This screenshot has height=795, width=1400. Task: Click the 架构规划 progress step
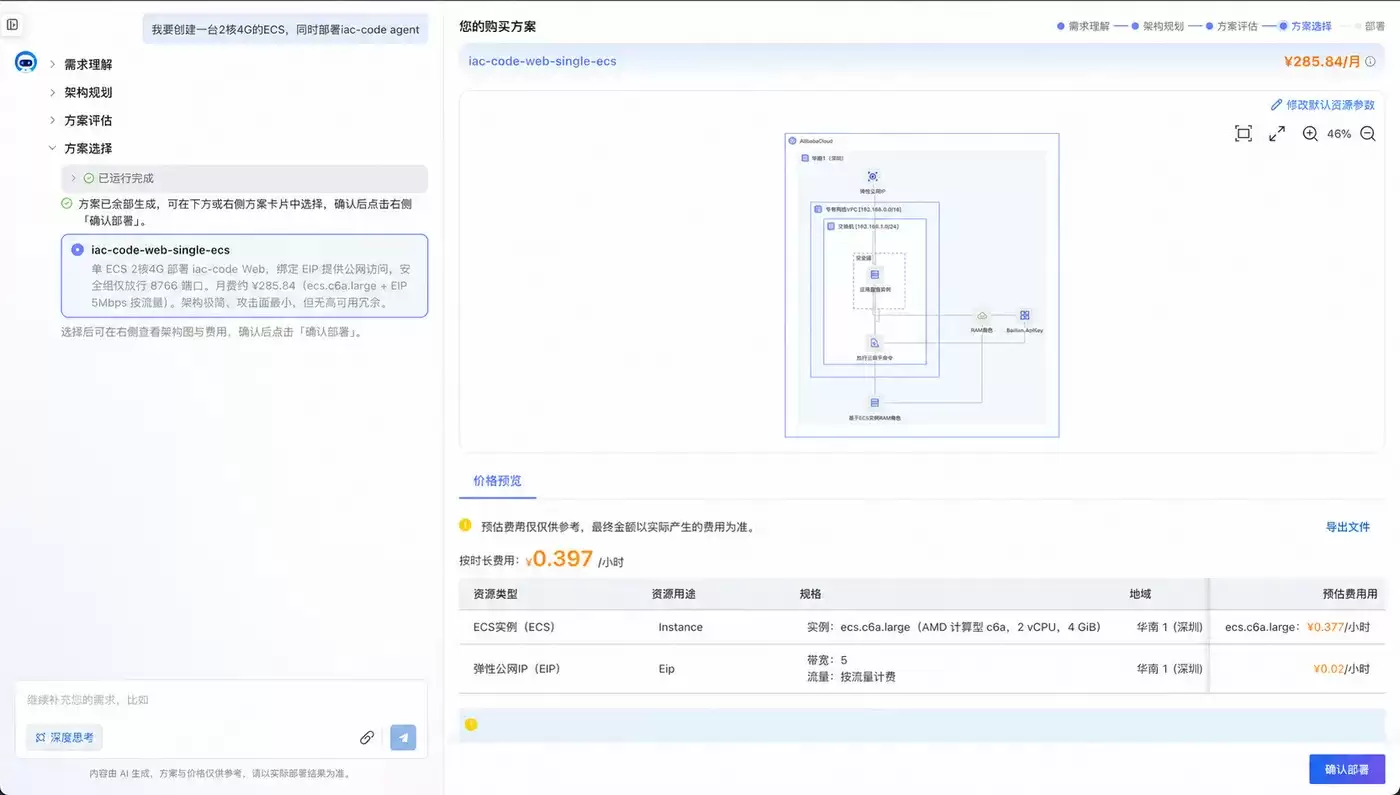click(x=1158, y=26)
